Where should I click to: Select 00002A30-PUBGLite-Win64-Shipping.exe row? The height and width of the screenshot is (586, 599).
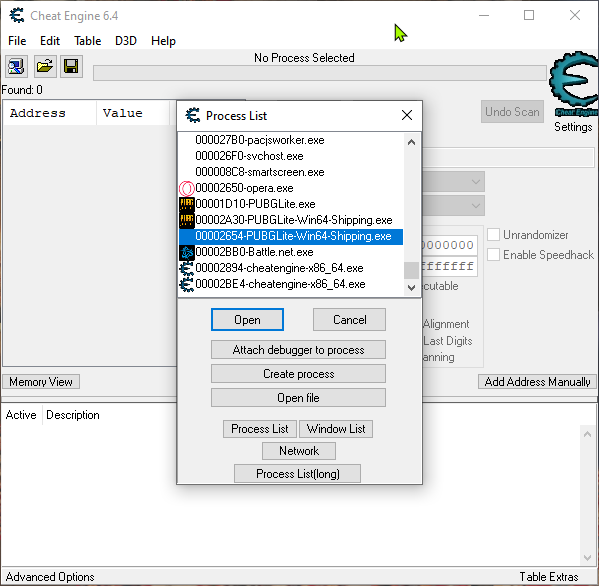(x=291, y=220)
